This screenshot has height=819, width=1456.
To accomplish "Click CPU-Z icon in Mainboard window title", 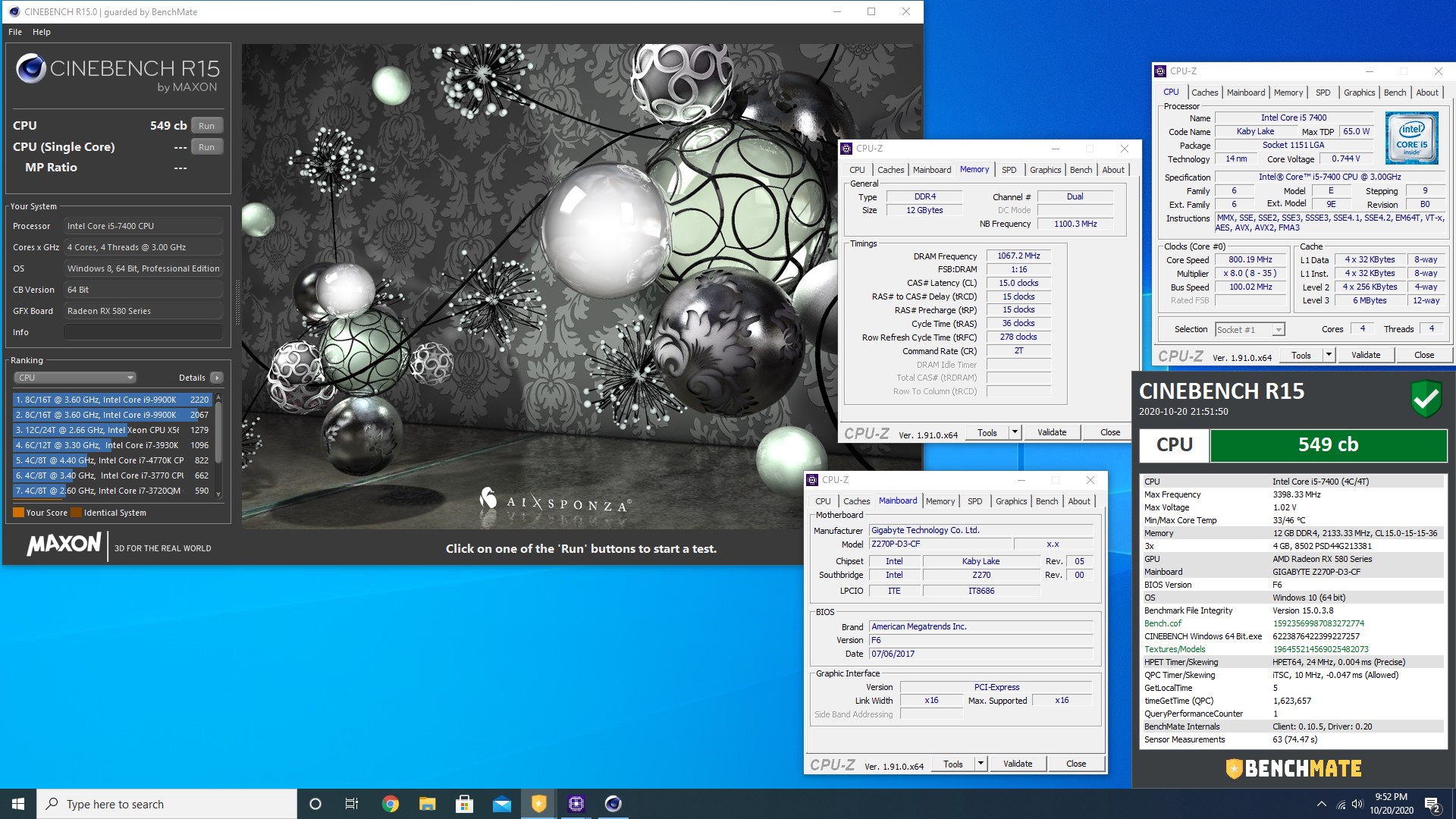I will [x=813, y=480].
